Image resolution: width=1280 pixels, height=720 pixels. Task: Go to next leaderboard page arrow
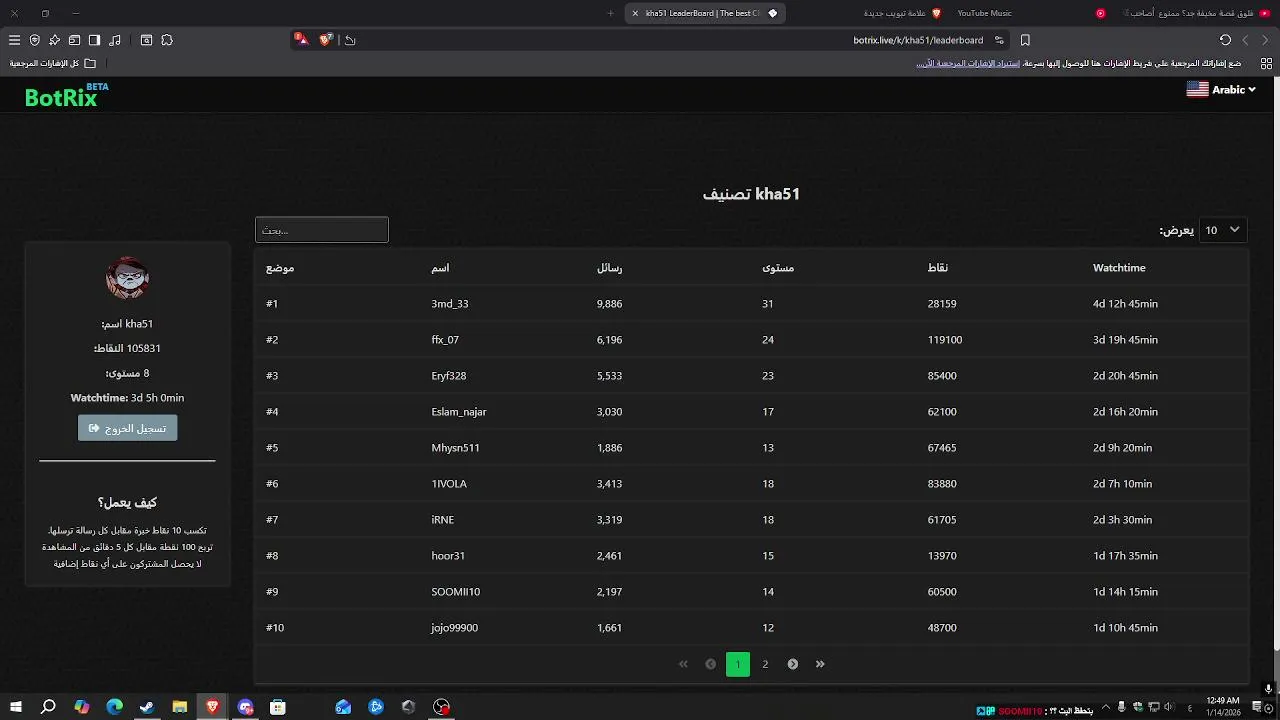[793, 664]
